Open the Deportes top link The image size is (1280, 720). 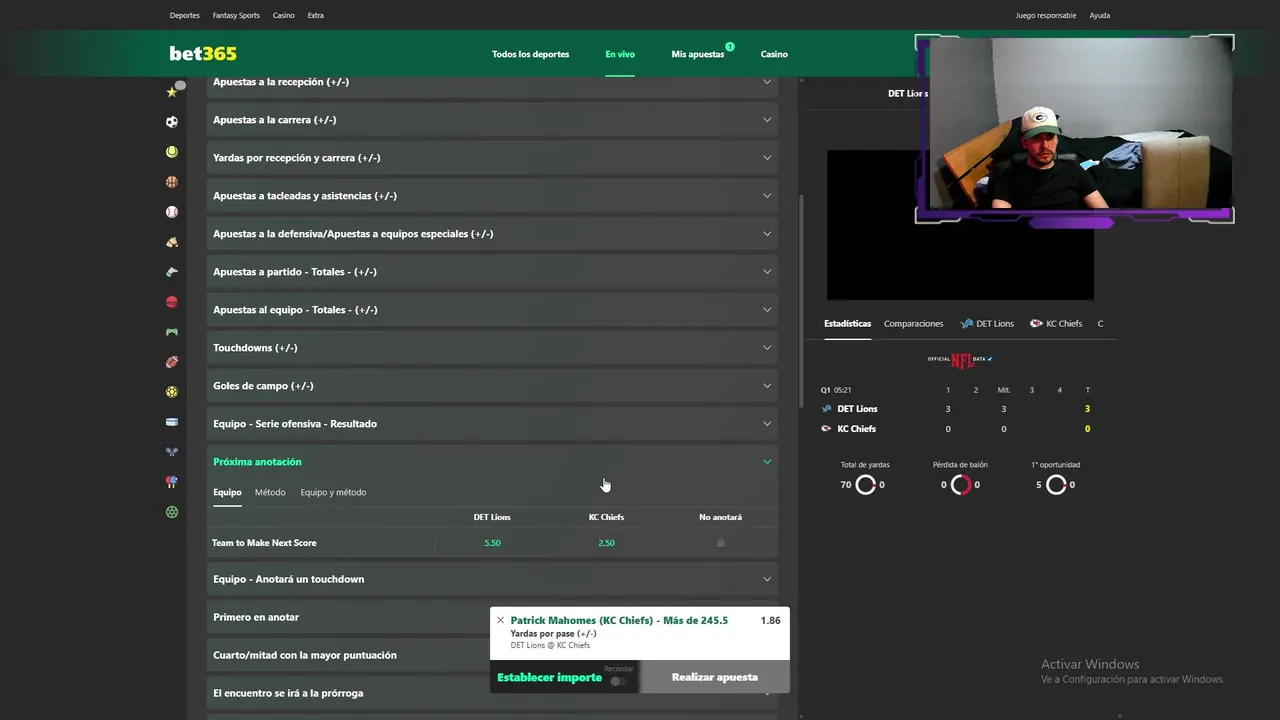click(x=184, y=16)
